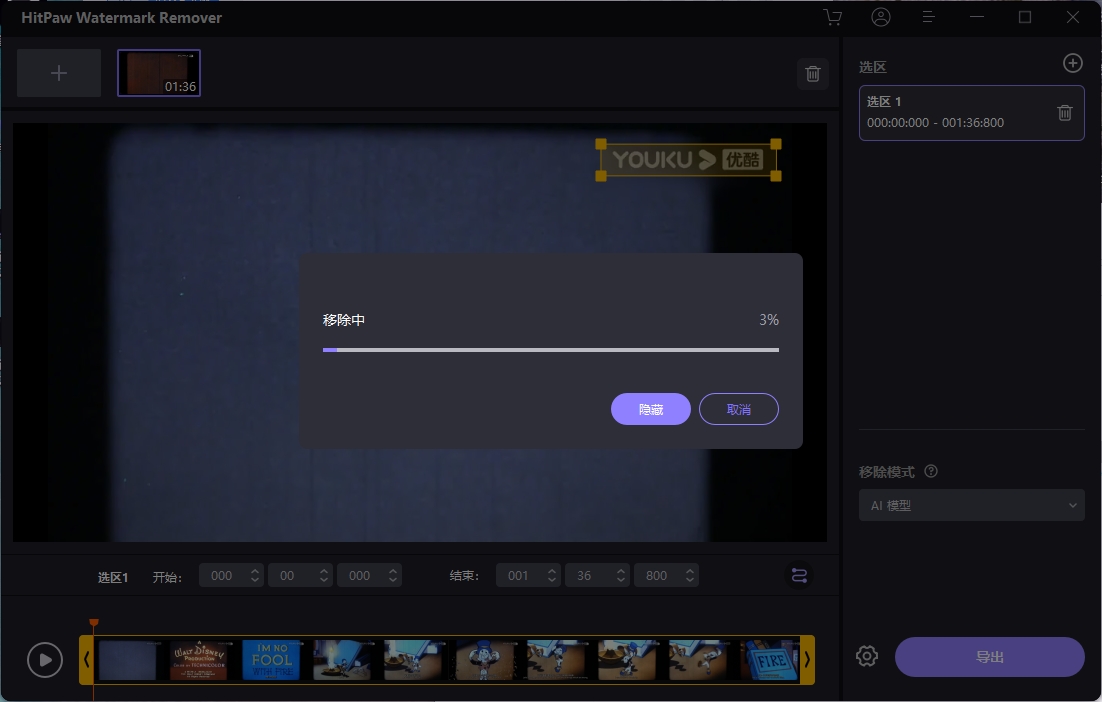
Task: Maximize the HitPaw Watermark Remover window
Action: (1025, 17)
